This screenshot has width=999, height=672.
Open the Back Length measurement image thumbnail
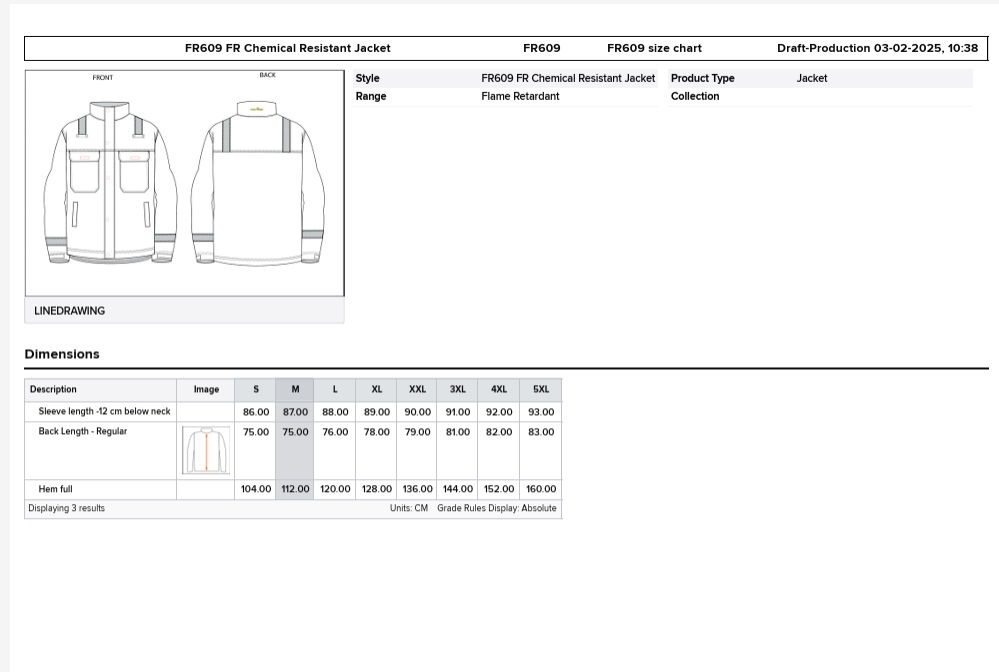206,450
